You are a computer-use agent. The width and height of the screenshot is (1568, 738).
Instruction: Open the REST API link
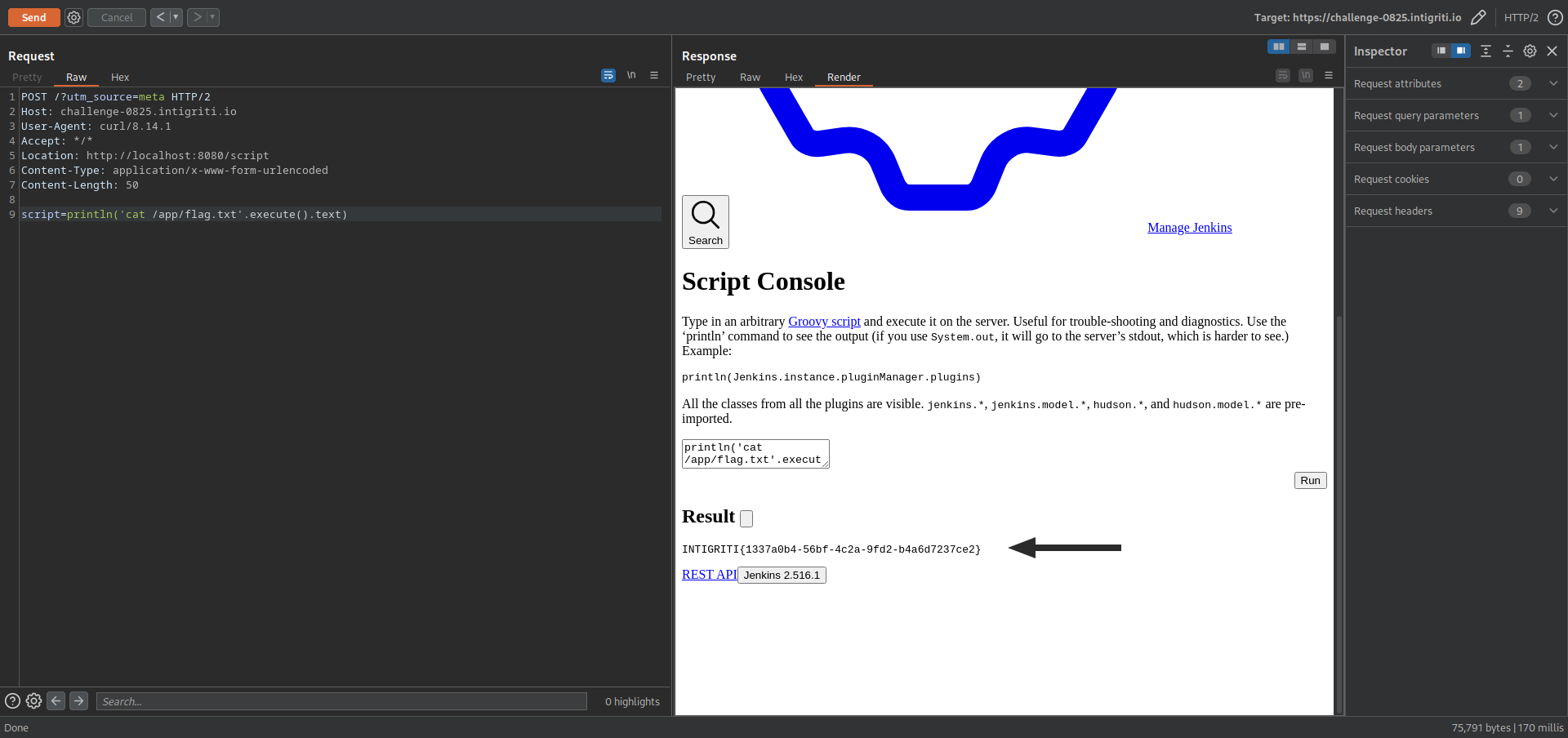click(x=709, y=574)
